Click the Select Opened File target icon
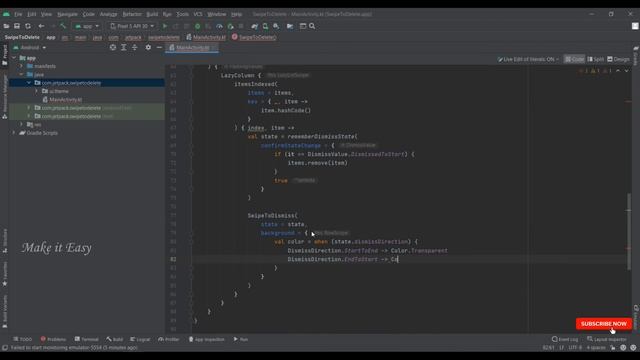640x360 pixels. click(x=113, y=47)
